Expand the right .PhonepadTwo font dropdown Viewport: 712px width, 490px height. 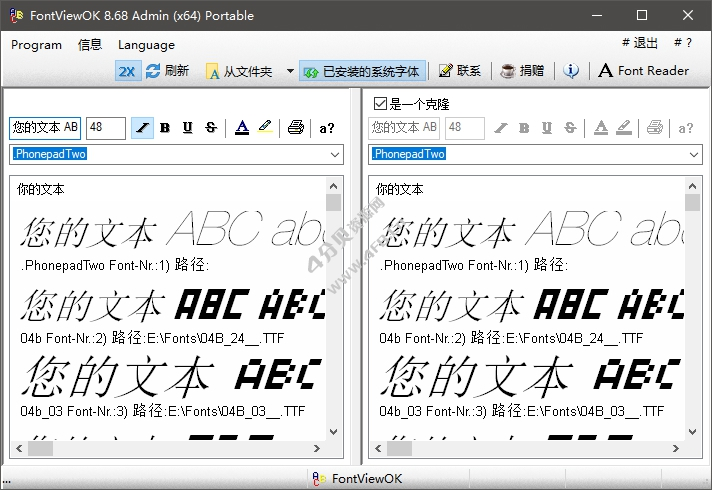coord(693,155)
